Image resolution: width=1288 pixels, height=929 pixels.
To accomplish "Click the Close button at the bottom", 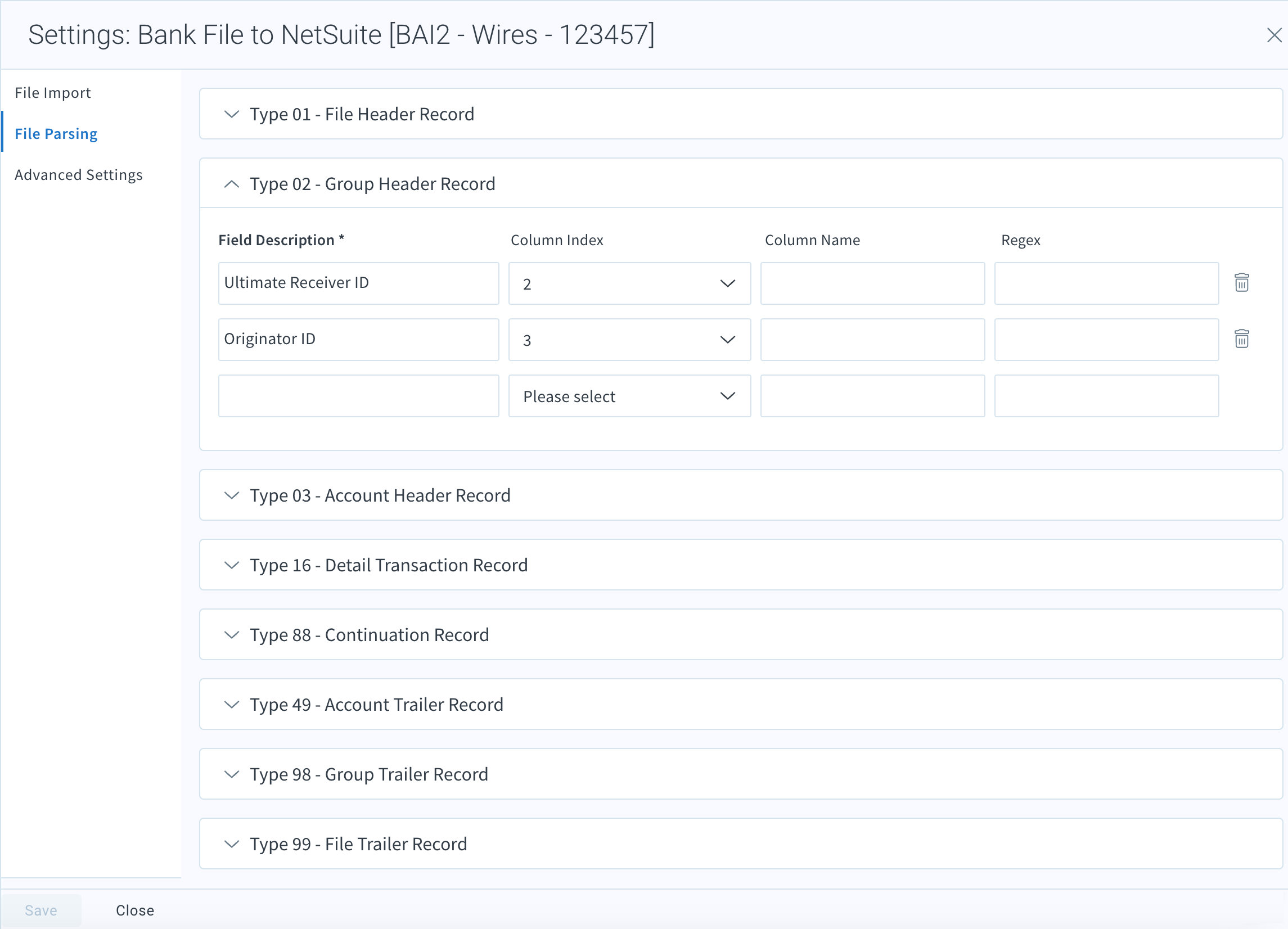I will point(134,910).
